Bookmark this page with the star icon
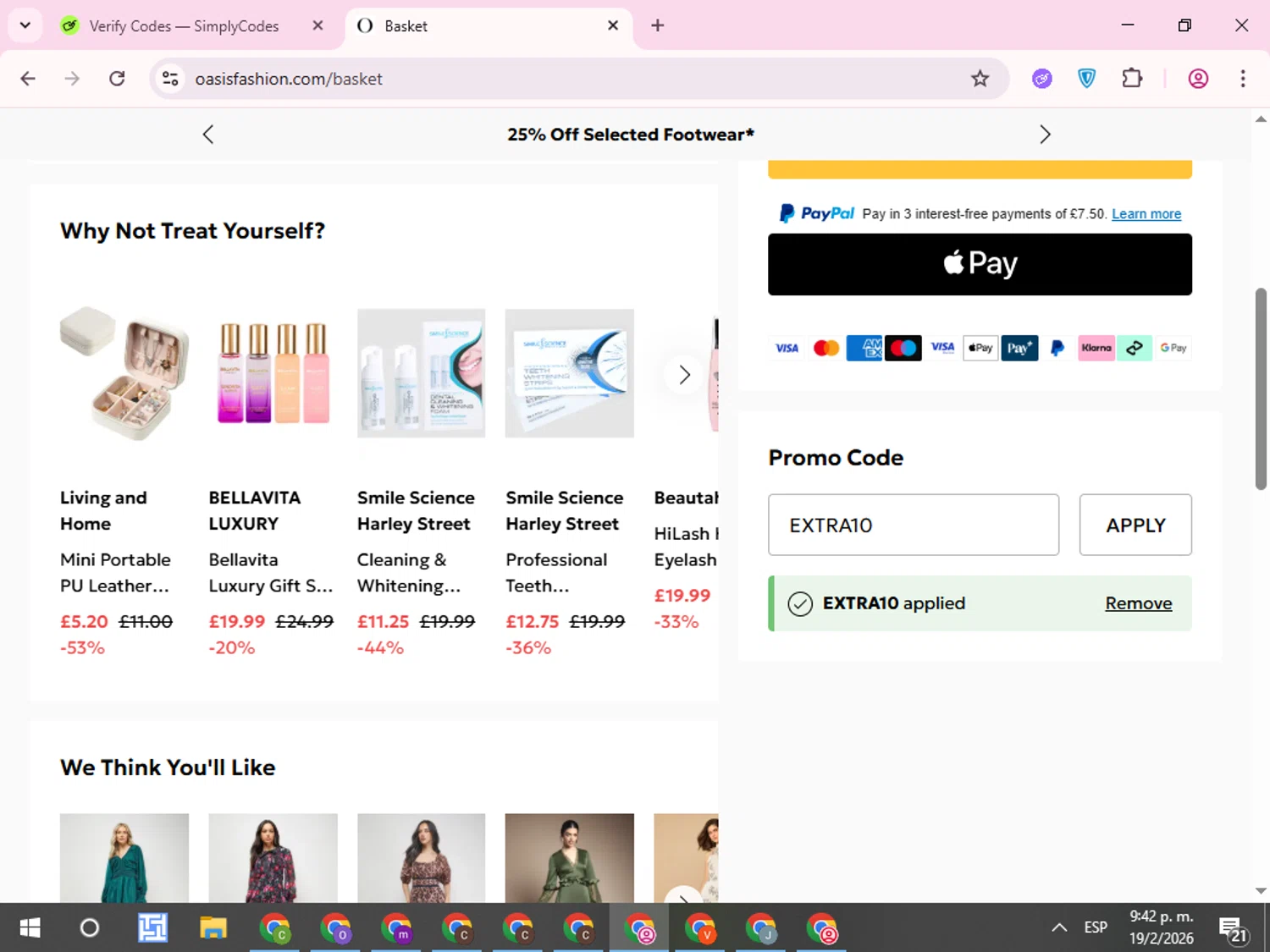The image size is (1270, 952). 980,79
